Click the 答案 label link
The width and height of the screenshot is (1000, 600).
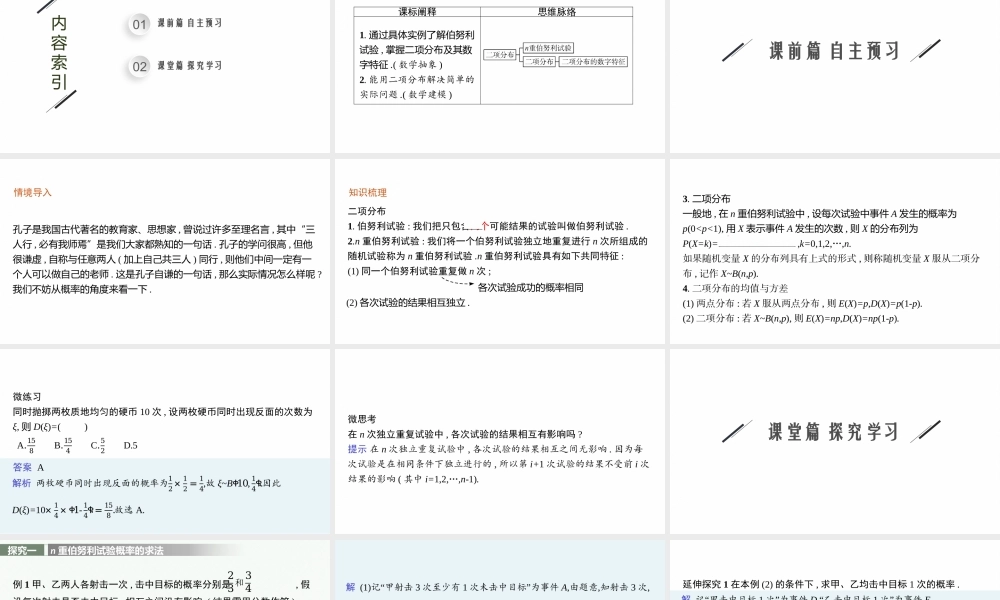[x=22, y=467]
